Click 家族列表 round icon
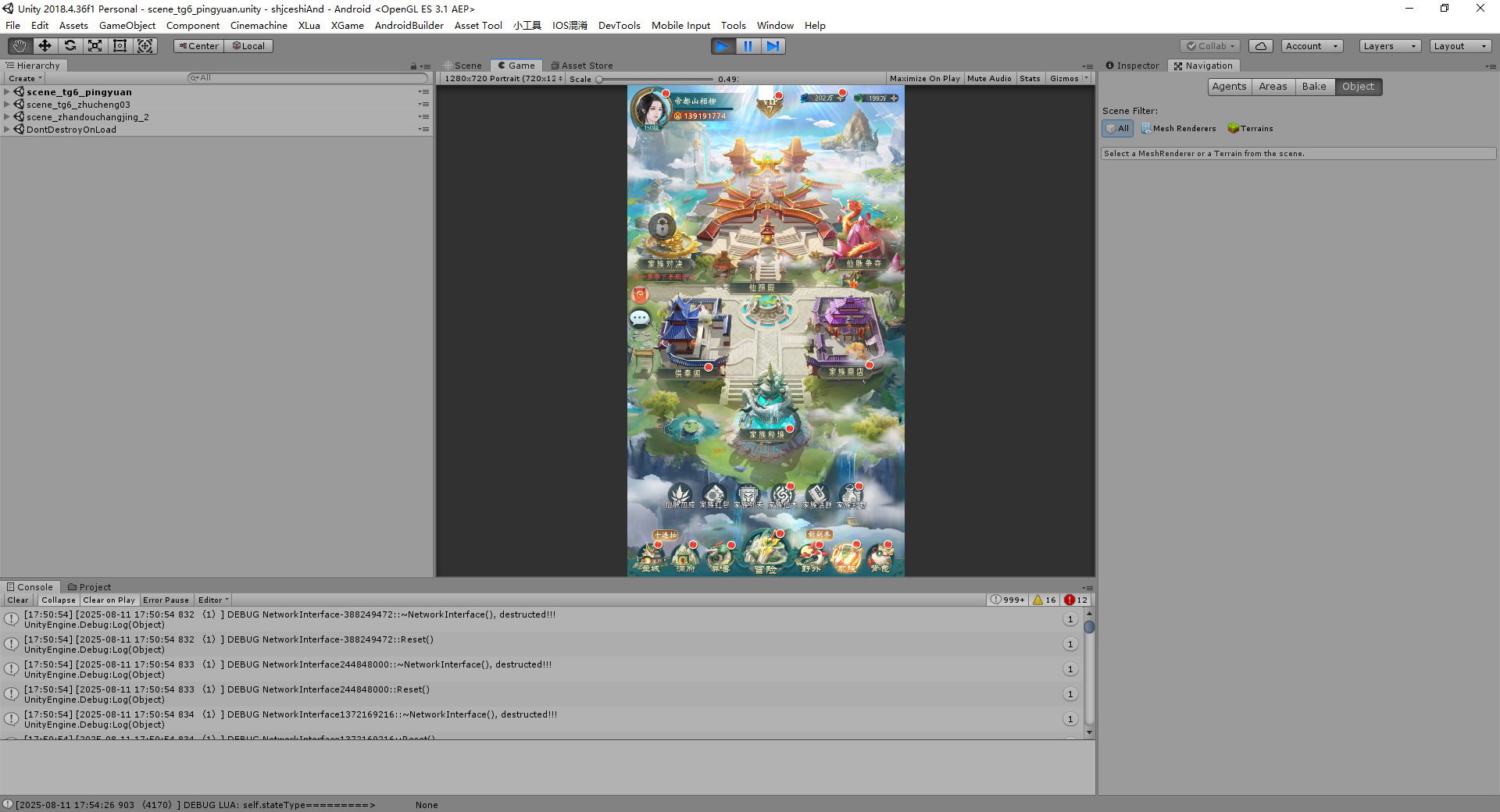This screenshot has height=812, width=1500. tap(748, 496)
